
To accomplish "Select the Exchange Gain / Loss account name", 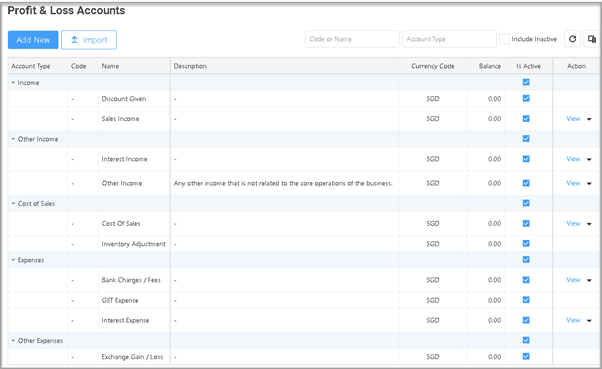I will click(x=132, y=357).
